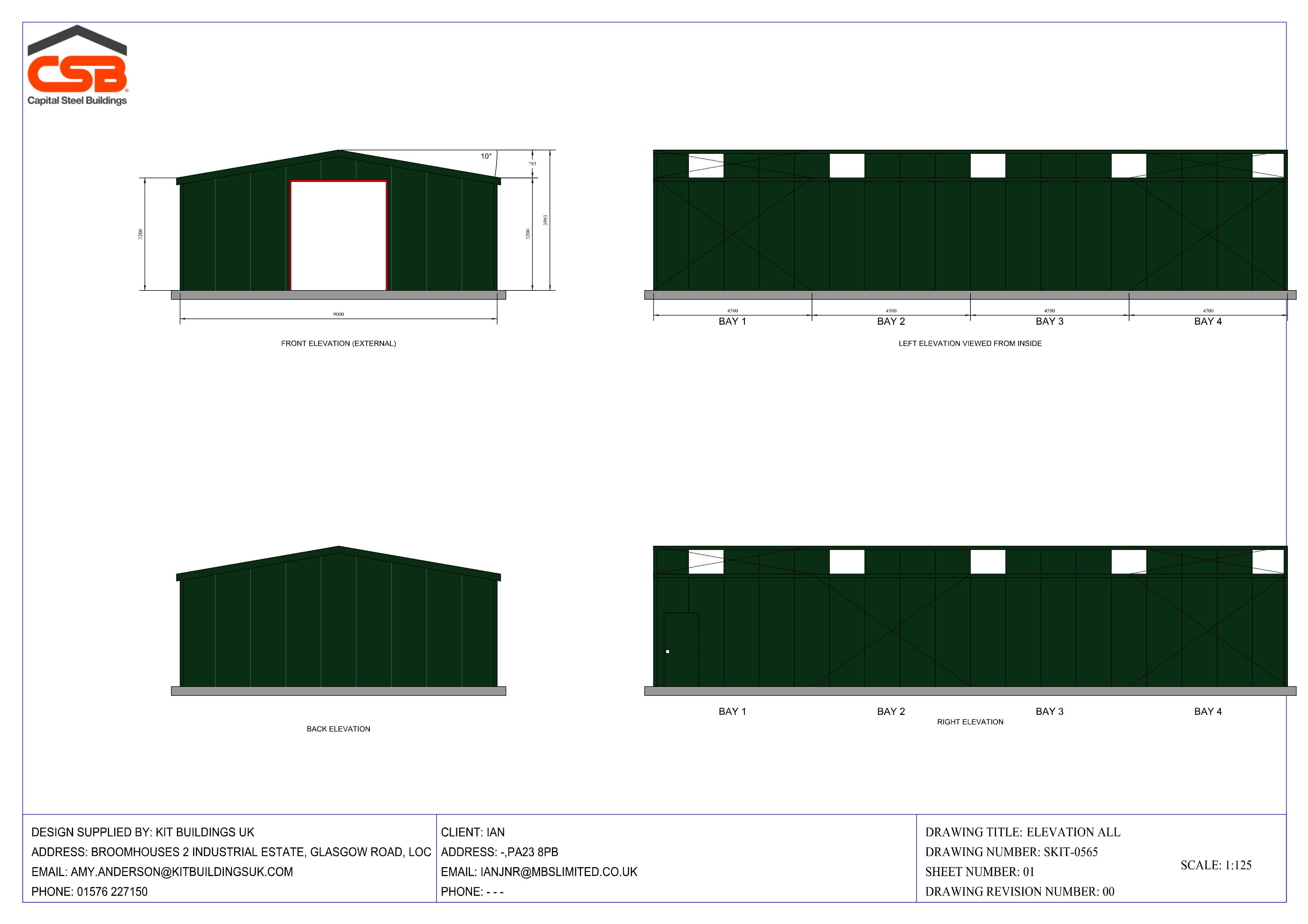Click the 10° roof pitch label
This screenshot has width=1308, height=924.
click(486, 156)
